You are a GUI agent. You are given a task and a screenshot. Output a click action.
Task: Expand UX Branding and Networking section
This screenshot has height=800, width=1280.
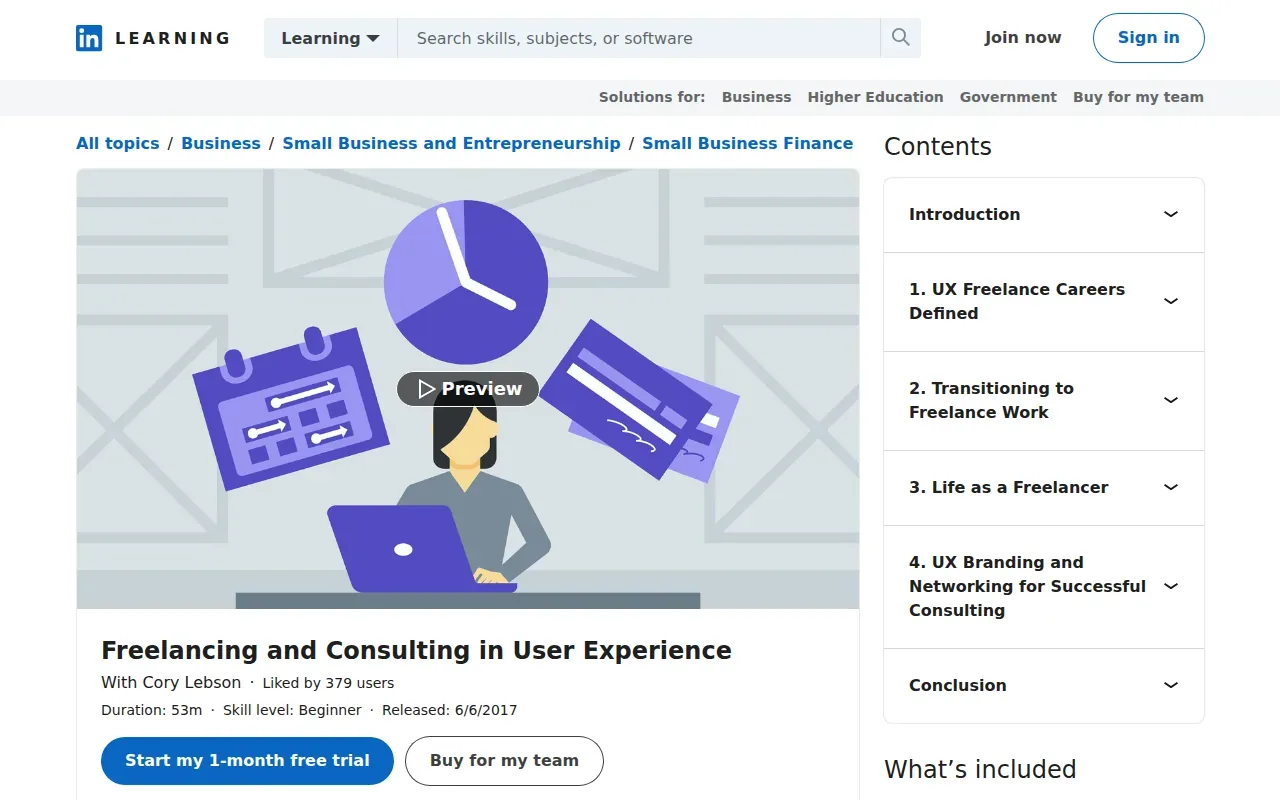(x=1044, y=587)
